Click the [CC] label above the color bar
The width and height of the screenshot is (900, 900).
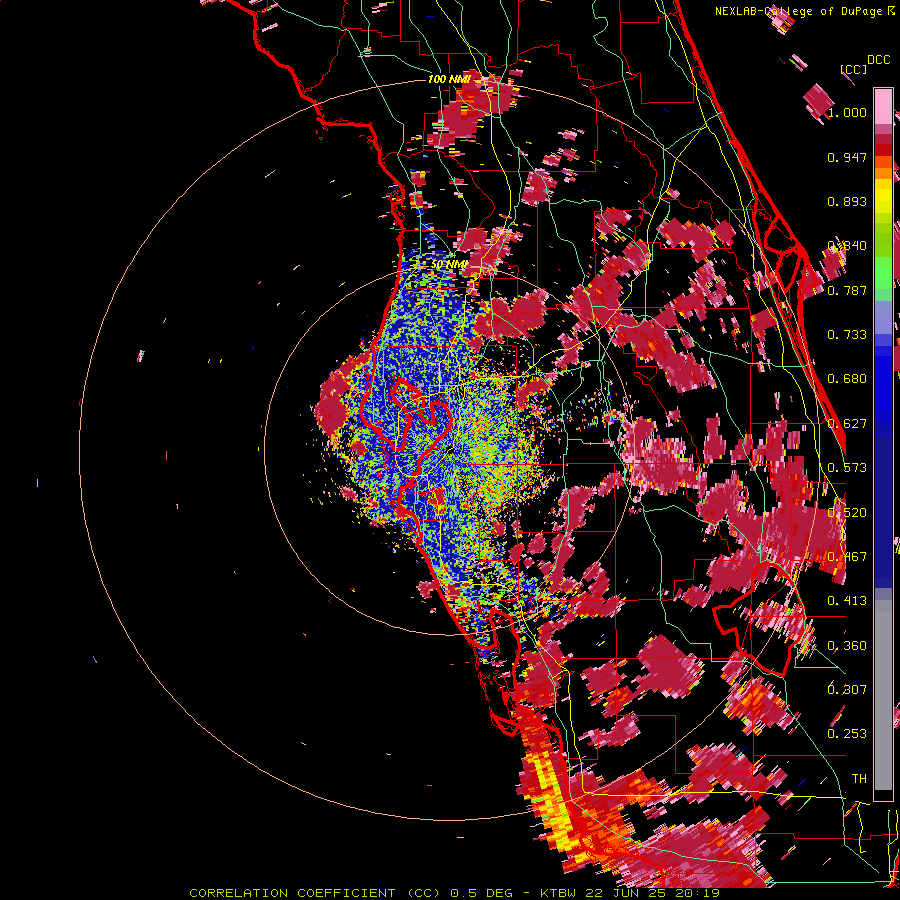point(854,69)
